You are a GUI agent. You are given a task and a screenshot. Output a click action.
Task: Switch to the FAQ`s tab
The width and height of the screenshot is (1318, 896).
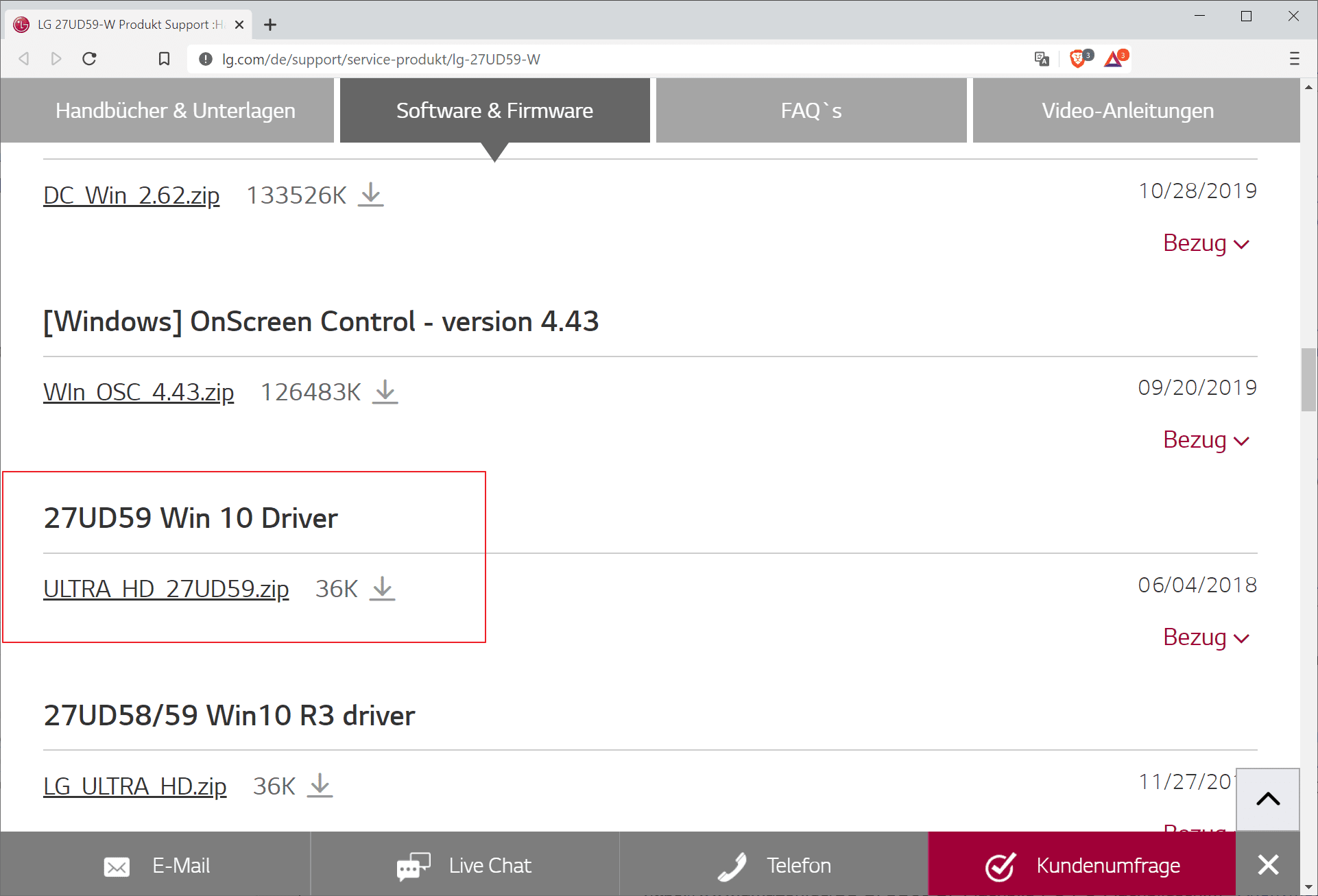[x=811, y=110]
